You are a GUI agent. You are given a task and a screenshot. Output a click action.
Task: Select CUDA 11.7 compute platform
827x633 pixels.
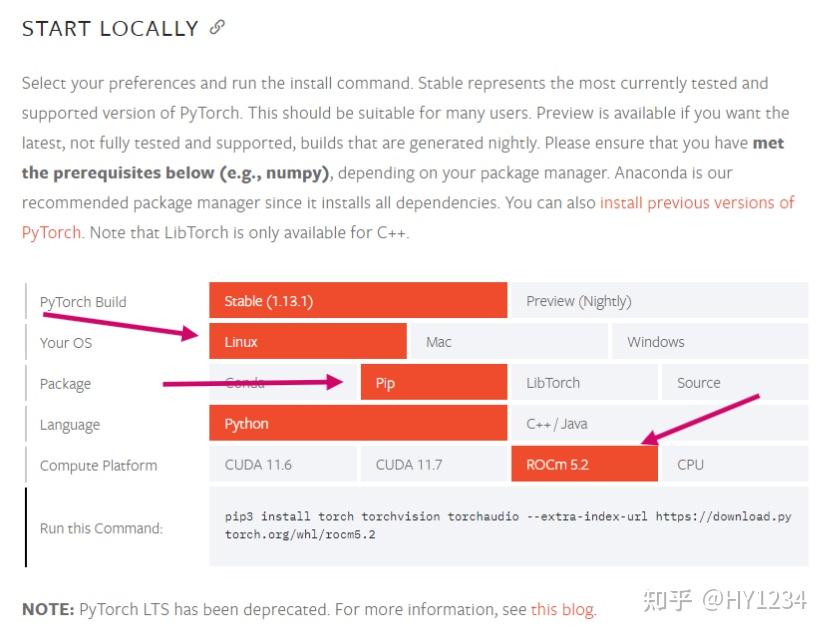tap(433, 465)
